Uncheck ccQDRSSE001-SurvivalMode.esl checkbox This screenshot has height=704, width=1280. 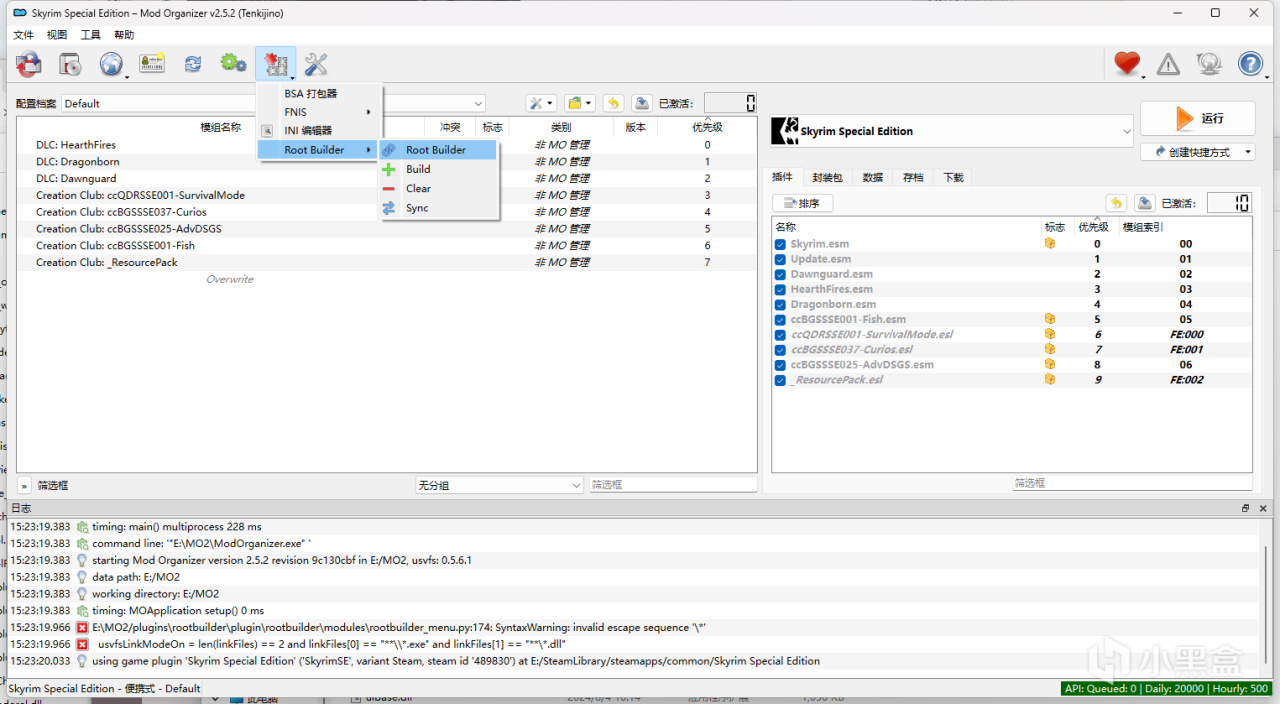pos(780,334)
